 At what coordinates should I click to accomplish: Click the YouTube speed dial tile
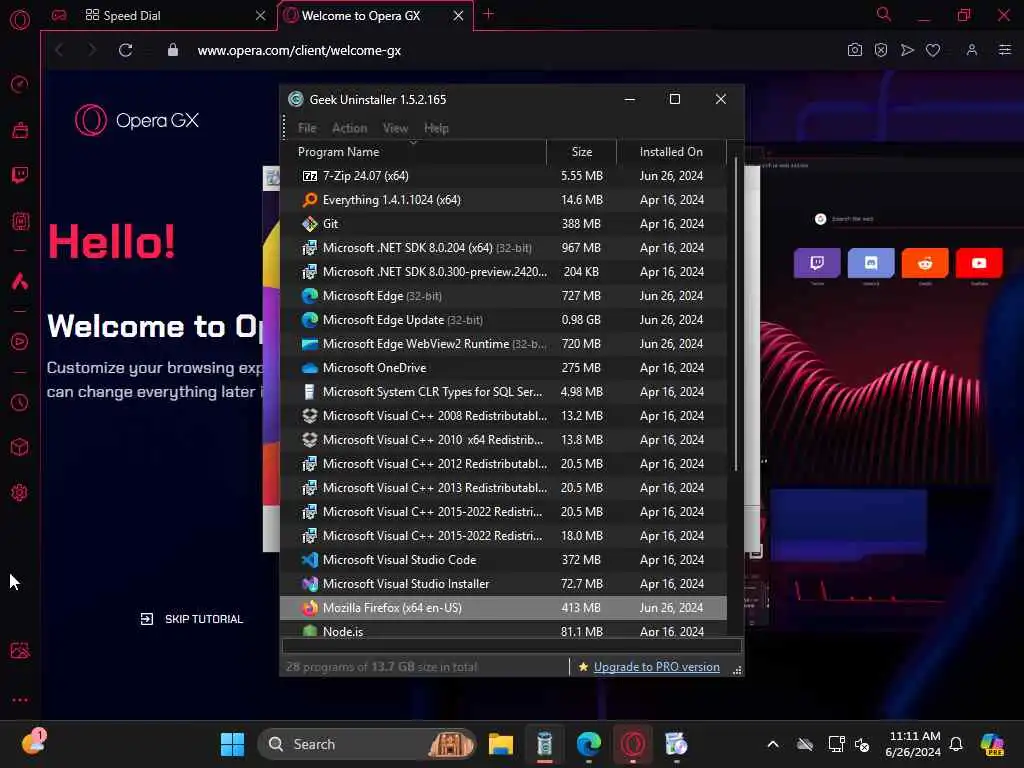(x=979, y=263)
